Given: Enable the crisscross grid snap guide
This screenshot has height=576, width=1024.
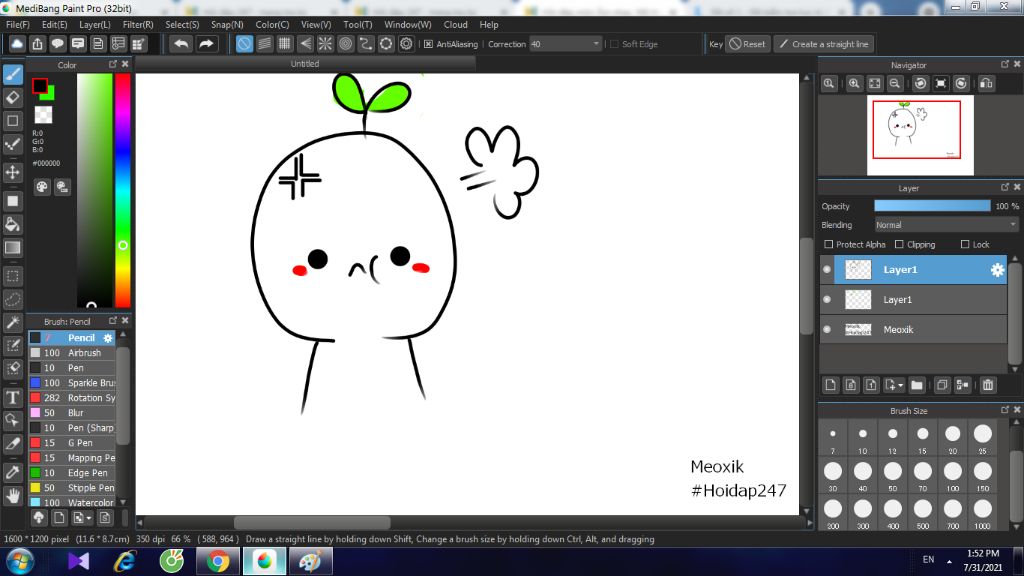Looking at the screenshot, I should (x=285, y=44).
